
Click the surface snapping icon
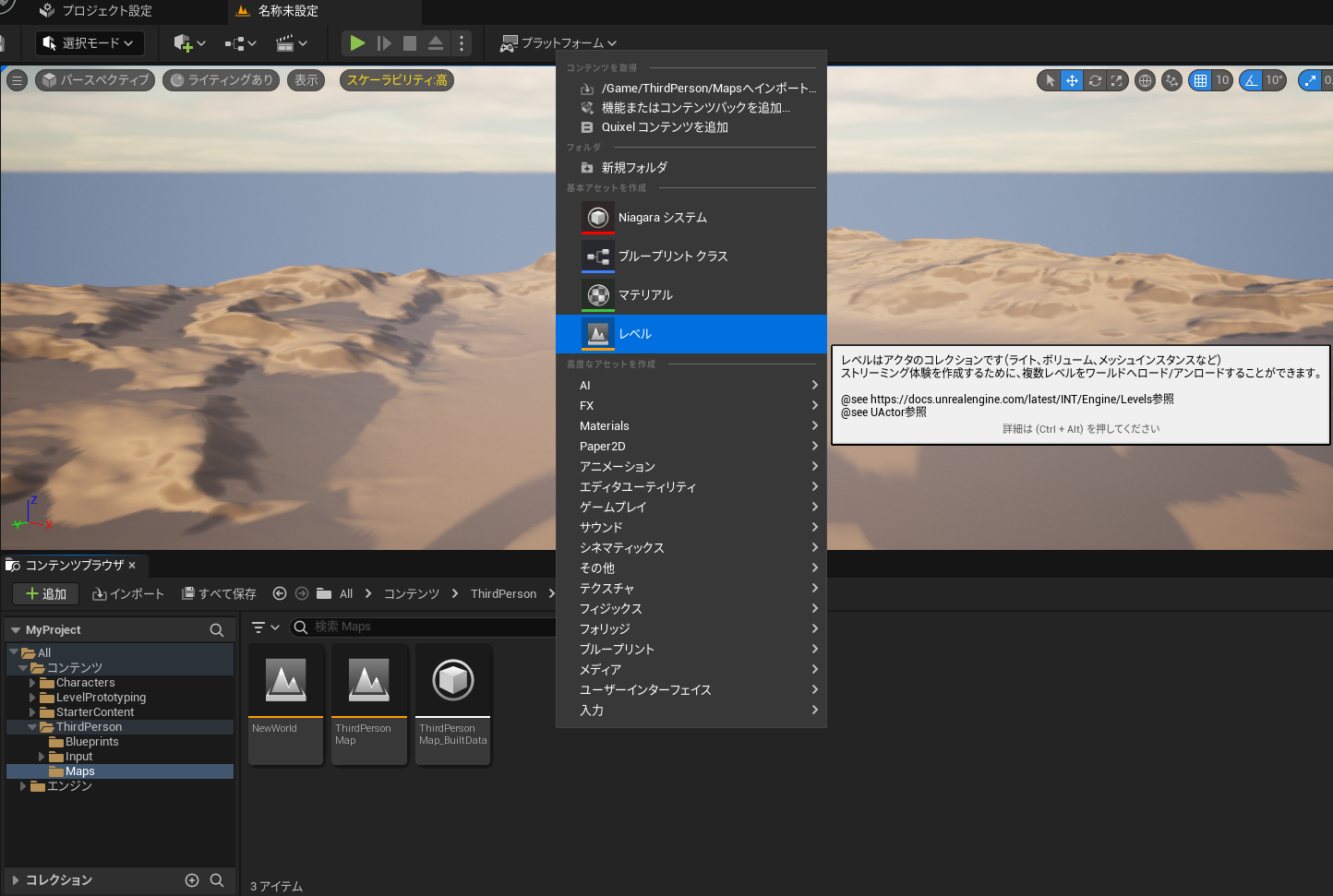1171,80
